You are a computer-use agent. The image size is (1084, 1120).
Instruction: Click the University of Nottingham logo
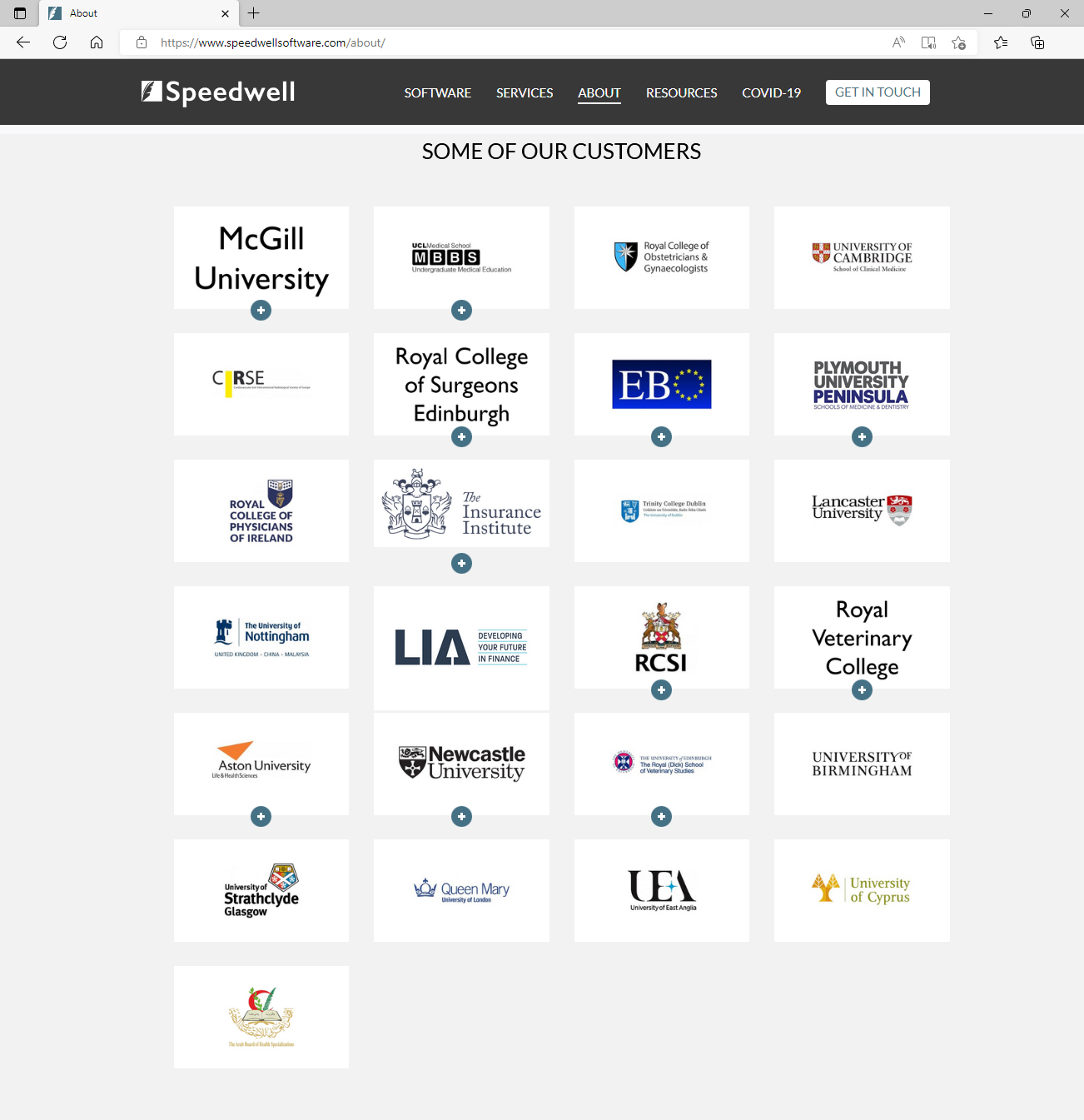[x=261, y=638]
